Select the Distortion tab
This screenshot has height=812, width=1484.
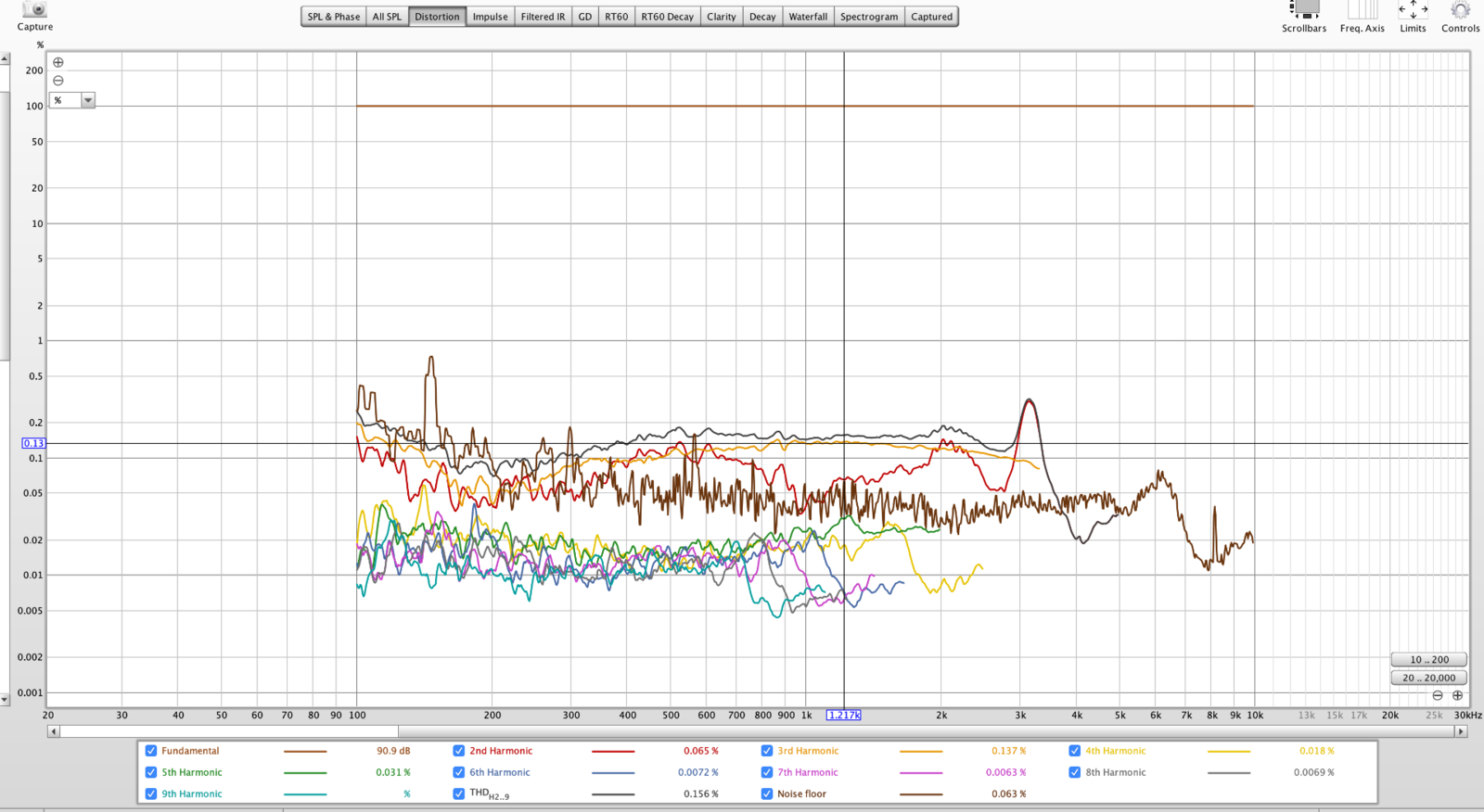click(x=437, y=17)
